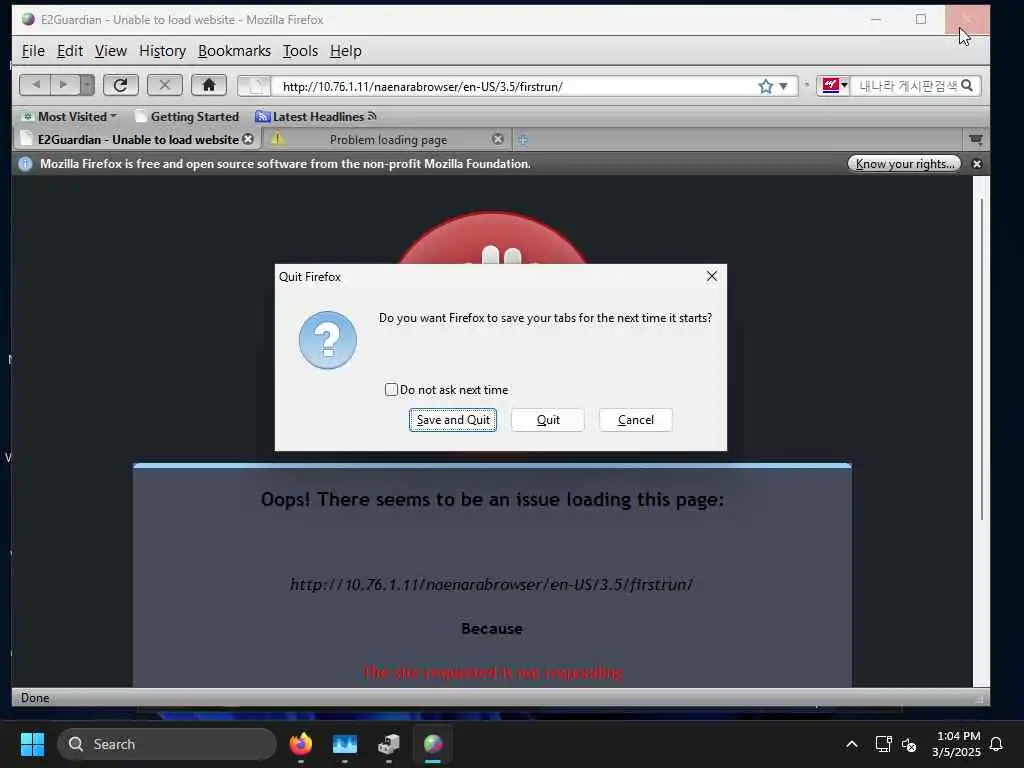Click the page identity icon in address bar
Image resolution: width=1024 pixels, height=768 pixels.
coord(255,86)
